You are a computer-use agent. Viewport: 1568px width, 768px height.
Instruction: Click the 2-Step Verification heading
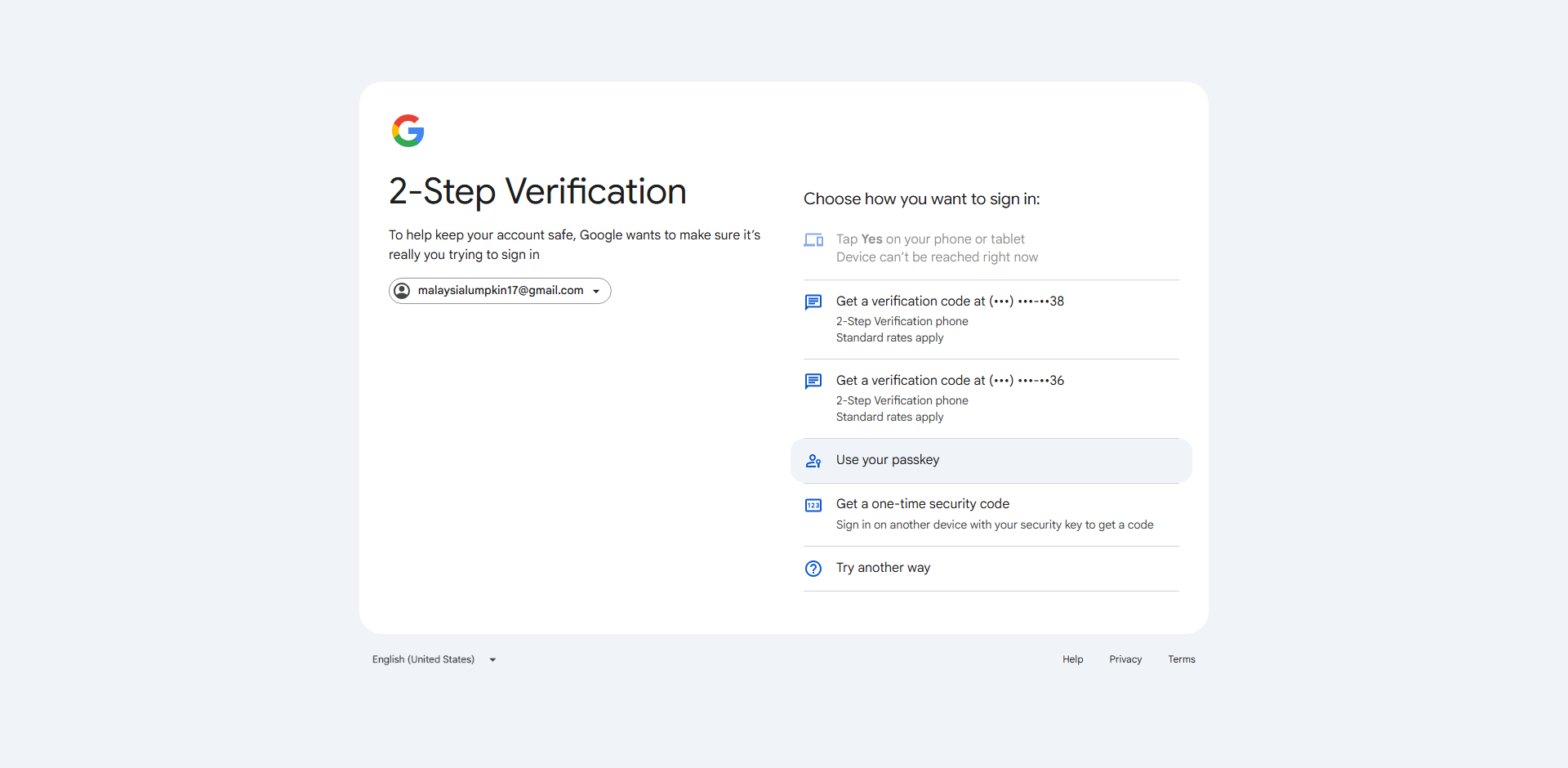click(537, 192)
